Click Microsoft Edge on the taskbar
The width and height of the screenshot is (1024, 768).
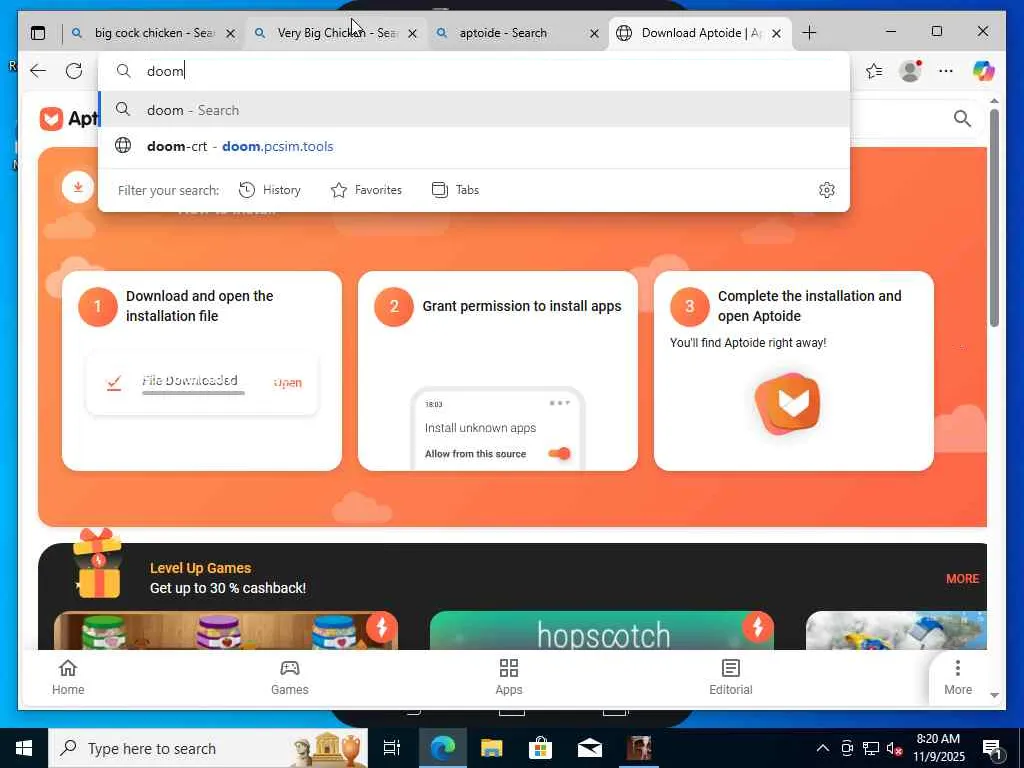click(442, 748)
